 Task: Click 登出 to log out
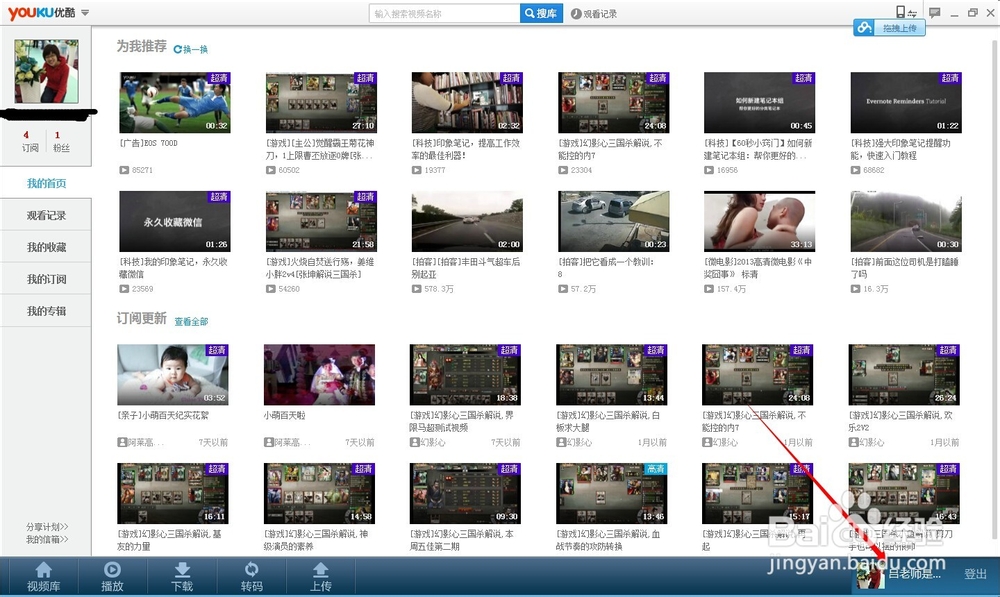click(975, 574)
